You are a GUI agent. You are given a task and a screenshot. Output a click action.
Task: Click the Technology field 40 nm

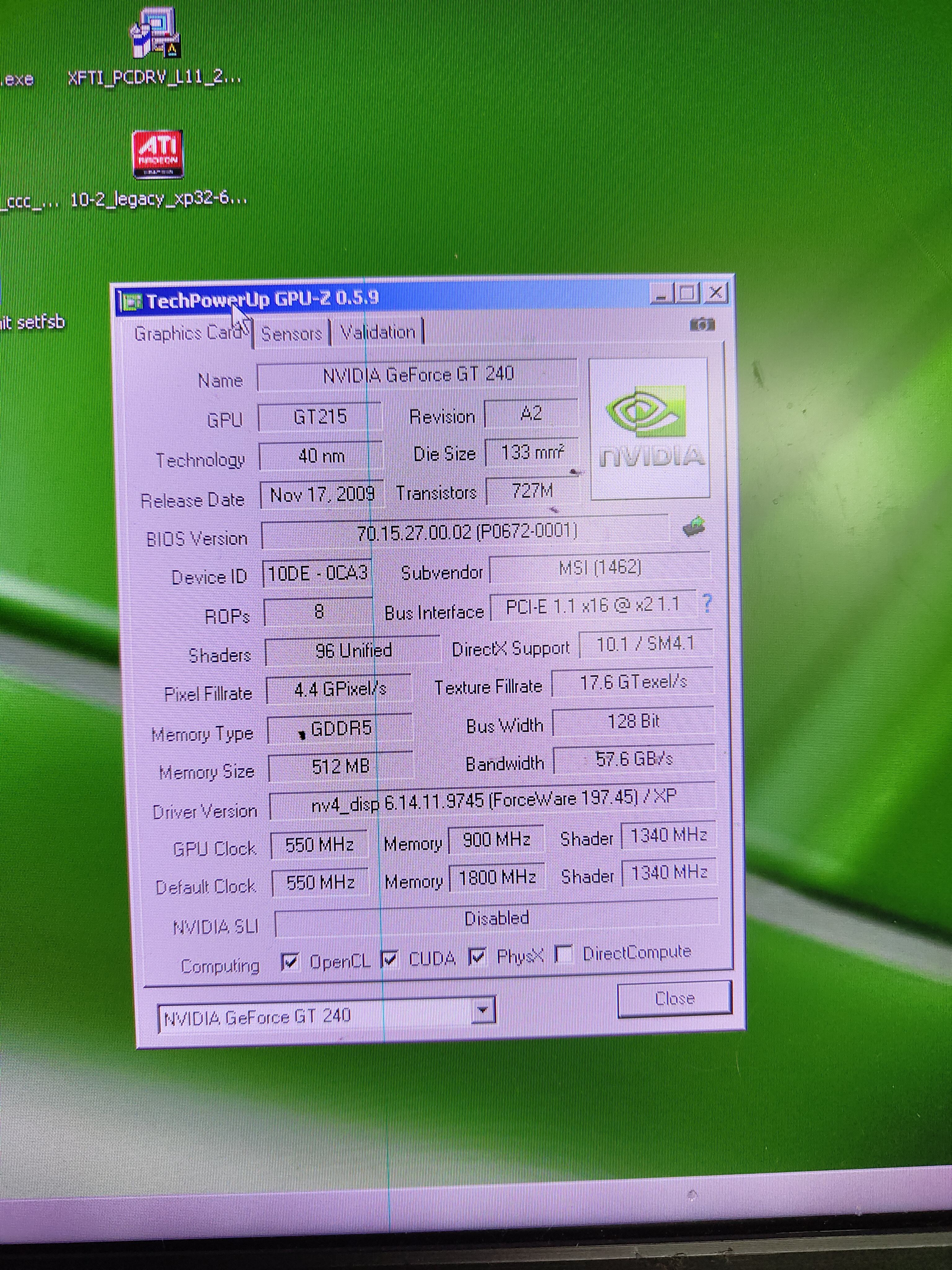pyautogui.click(x=321, y=456)
